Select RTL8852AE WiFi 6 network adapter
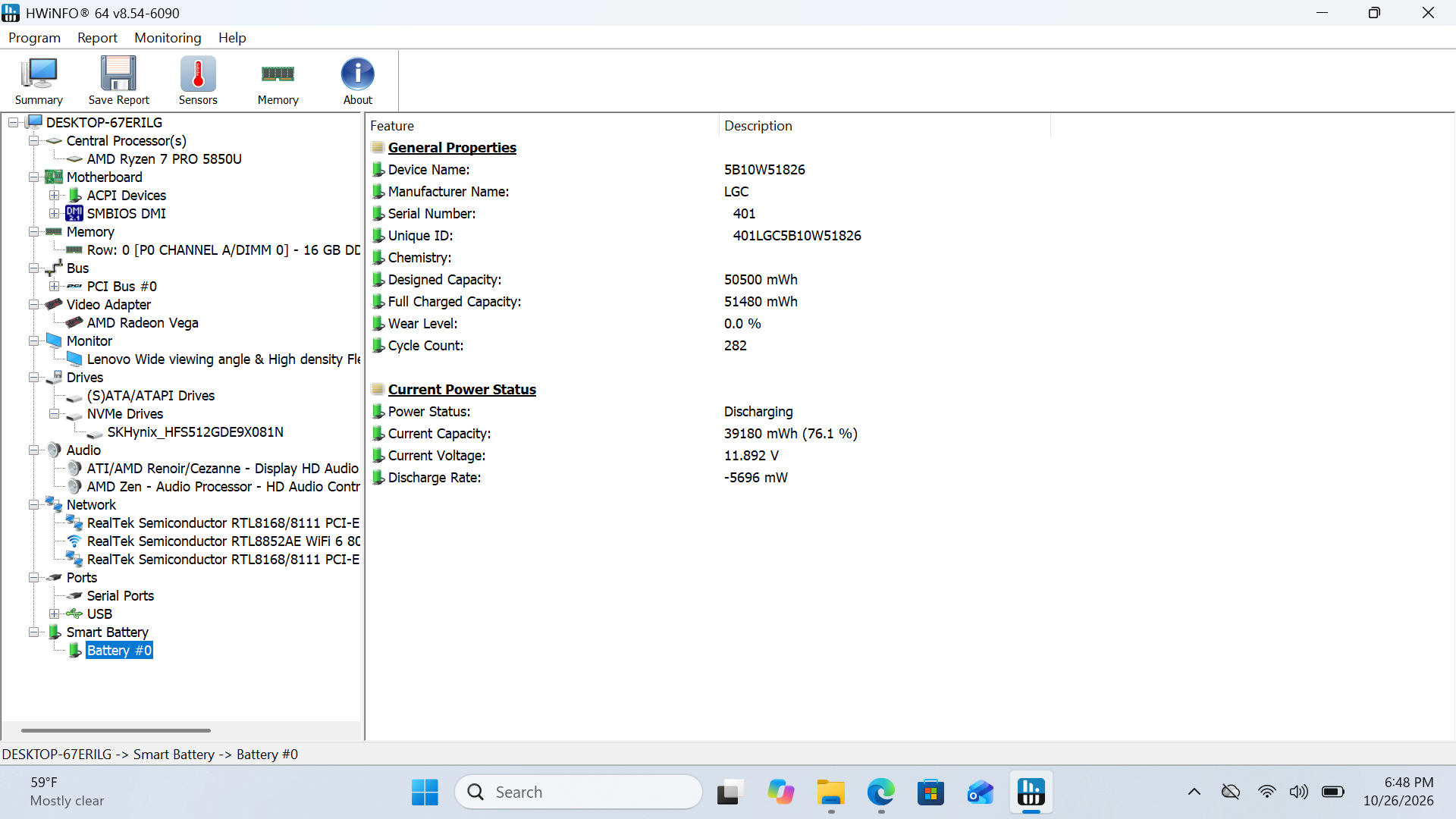Image resolution: width=1456 pixels, height=819 pixels. (x=223, y=541)
